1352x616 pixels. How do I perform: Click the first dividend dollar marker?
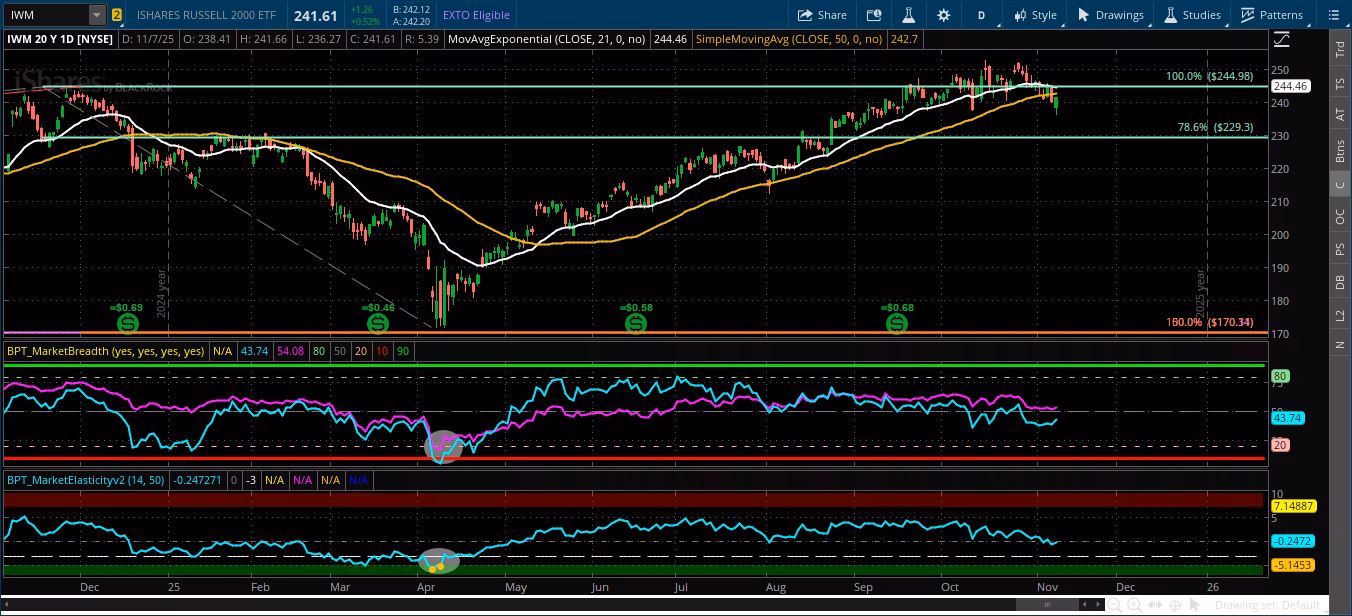point(128,323)
